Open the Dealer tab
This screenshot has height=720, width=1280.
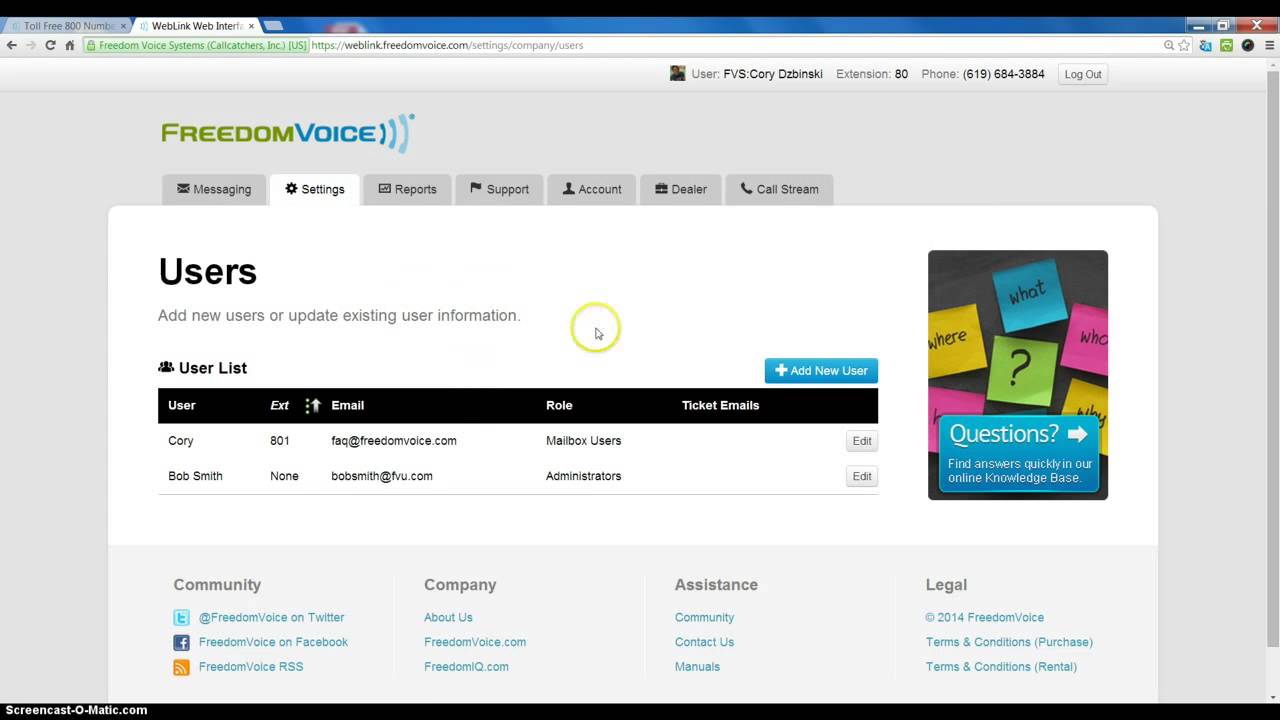click(x=681, y=189)
